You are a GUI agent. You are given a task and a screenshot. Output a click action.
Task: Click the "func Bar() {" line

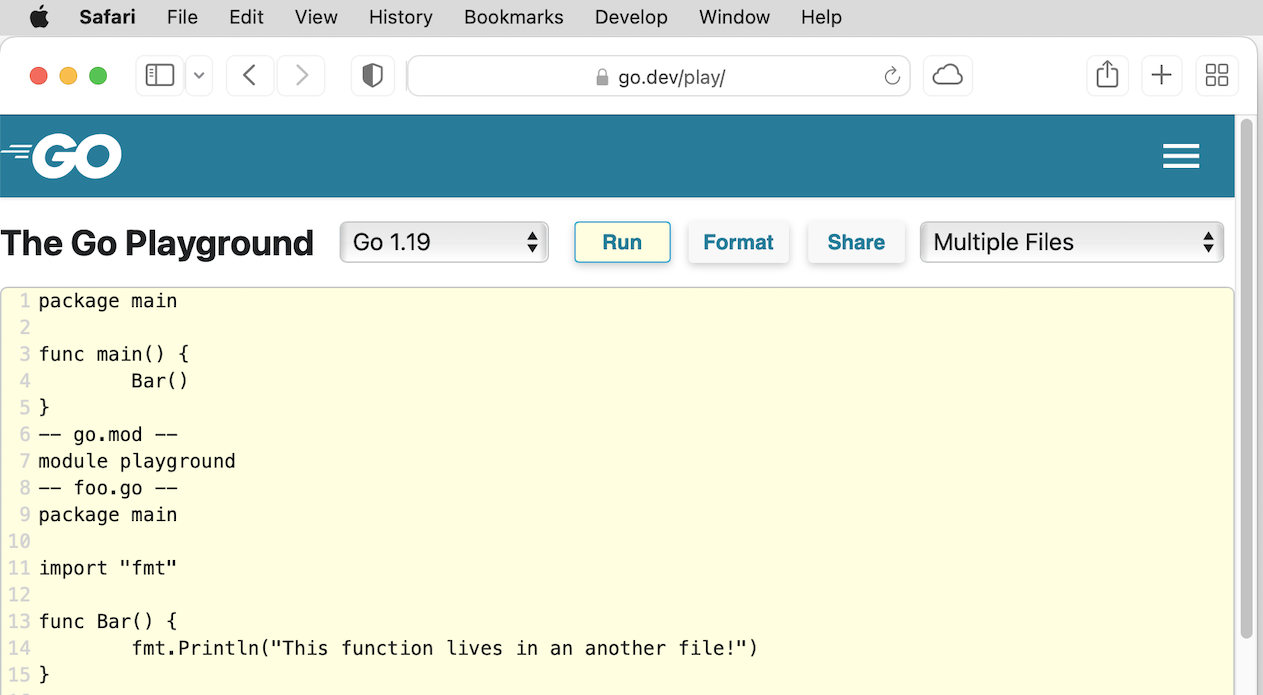108,621
